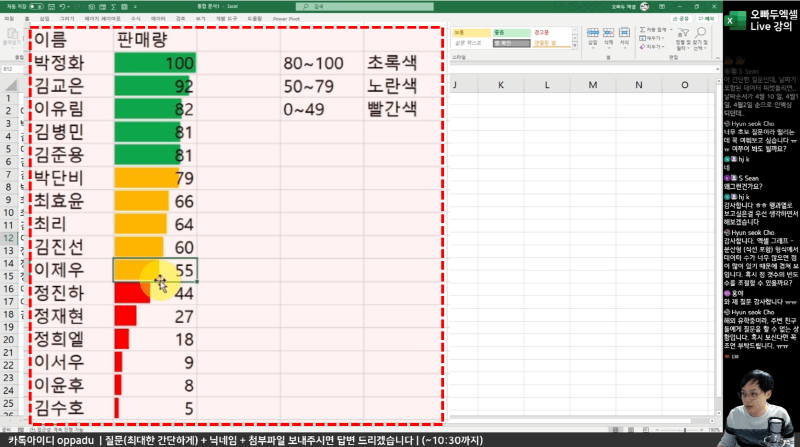
Task: Switch to the 수식 ribbon tab
Action: coord(135,19)
